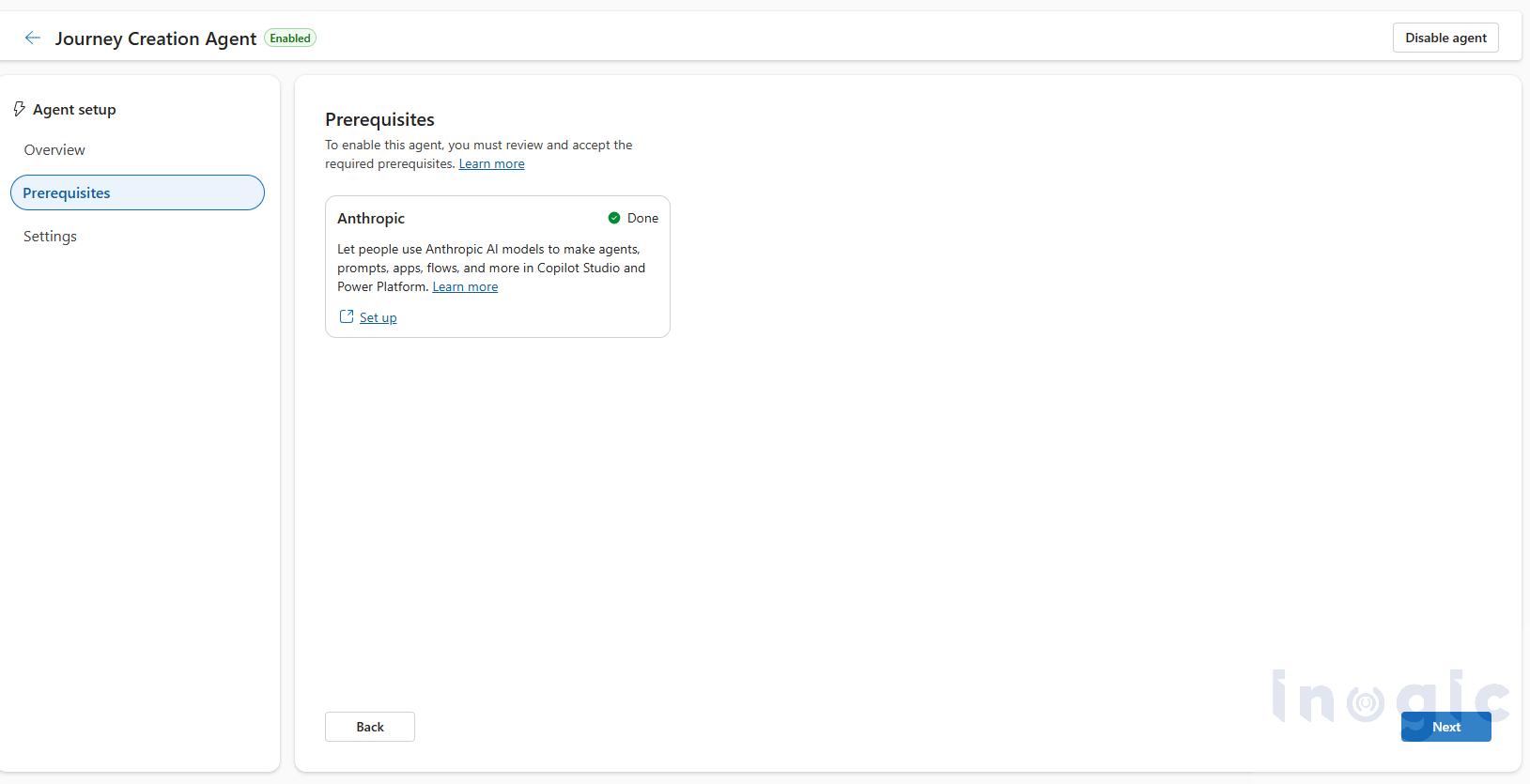Click the Back button

tap(370, 727)
